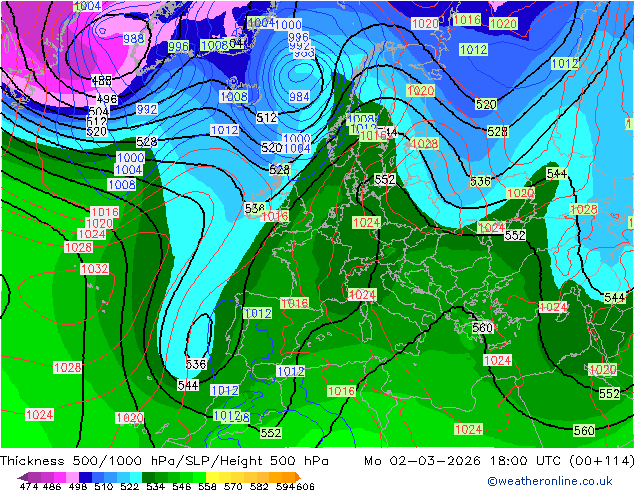Select the black 488 height contour label
This screenshot has height=490, width=634.
pyautogui.click(x=101, y=80)
